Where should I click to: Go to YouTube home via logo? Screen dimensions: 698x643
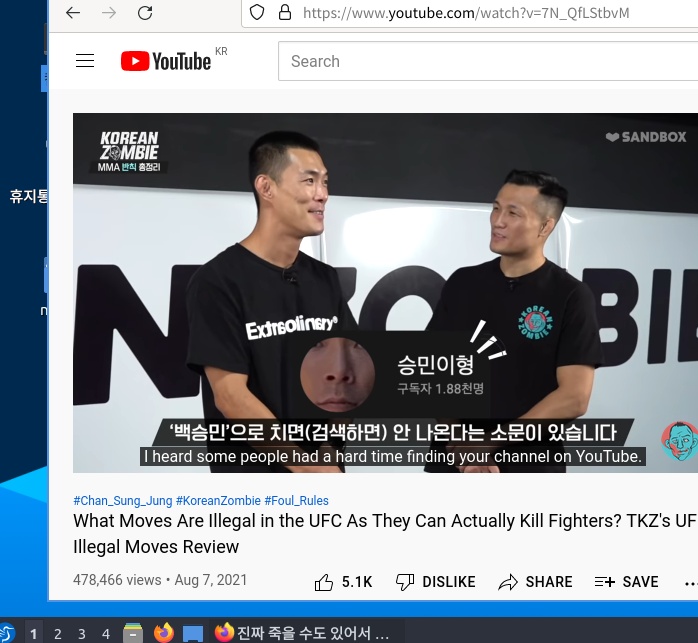point(166,61)
